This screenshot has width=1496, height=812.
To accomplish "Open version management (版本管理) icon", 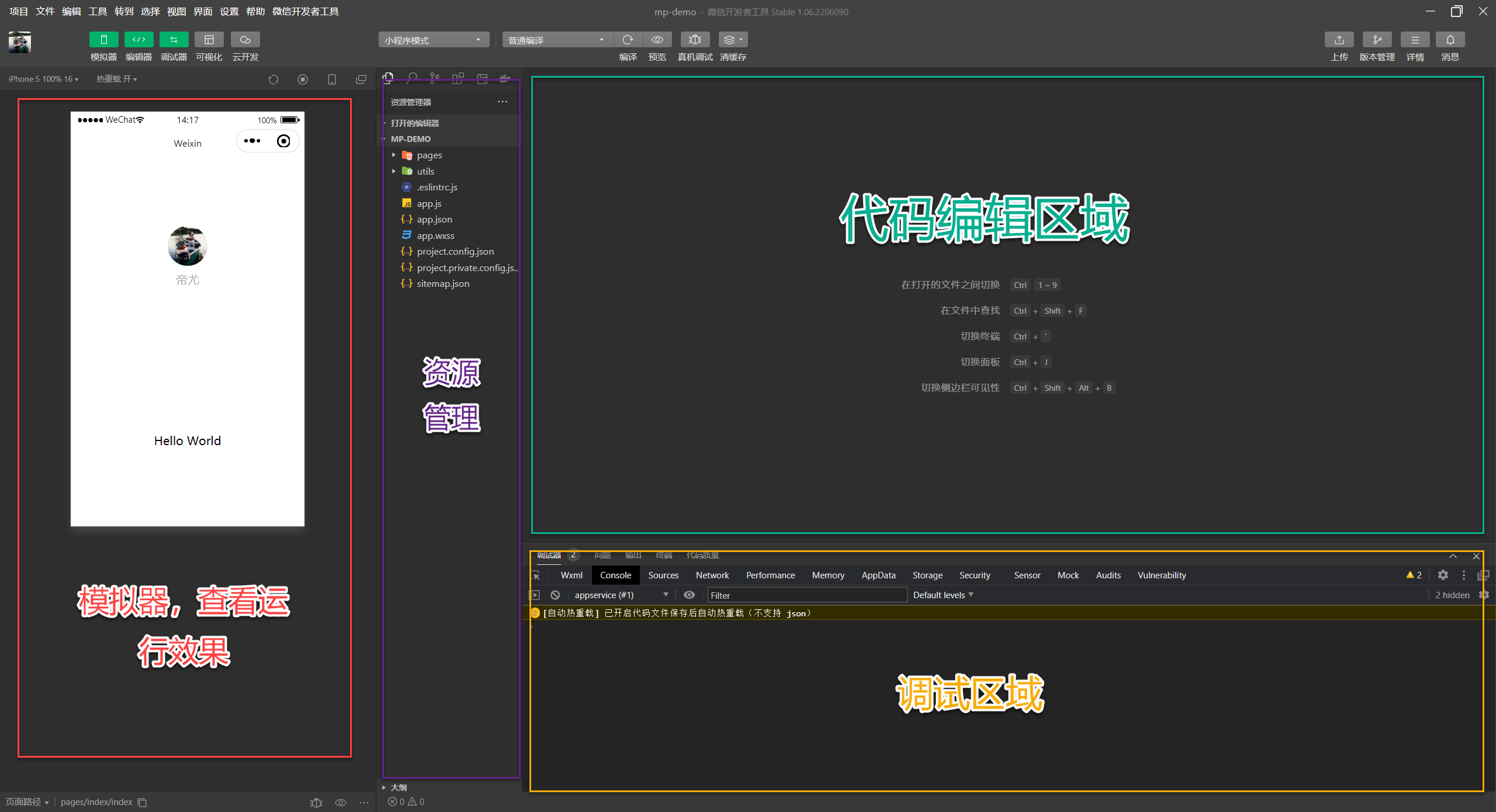I will point(1377,40).
